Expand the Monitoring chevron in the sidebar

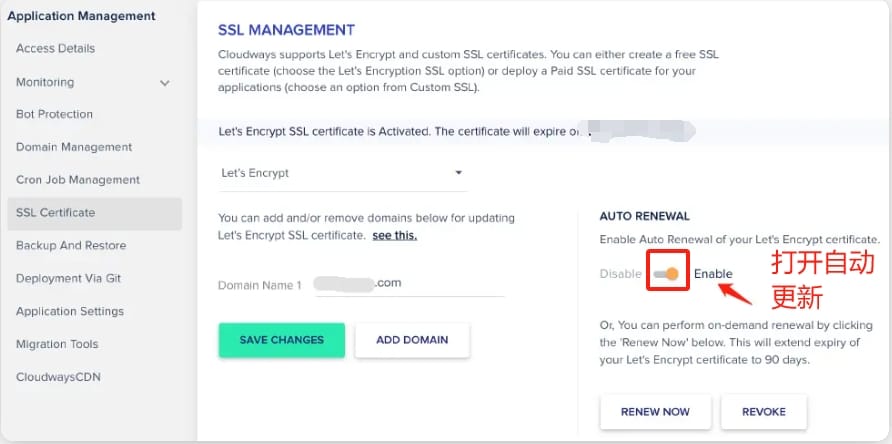tap(164, 83)
